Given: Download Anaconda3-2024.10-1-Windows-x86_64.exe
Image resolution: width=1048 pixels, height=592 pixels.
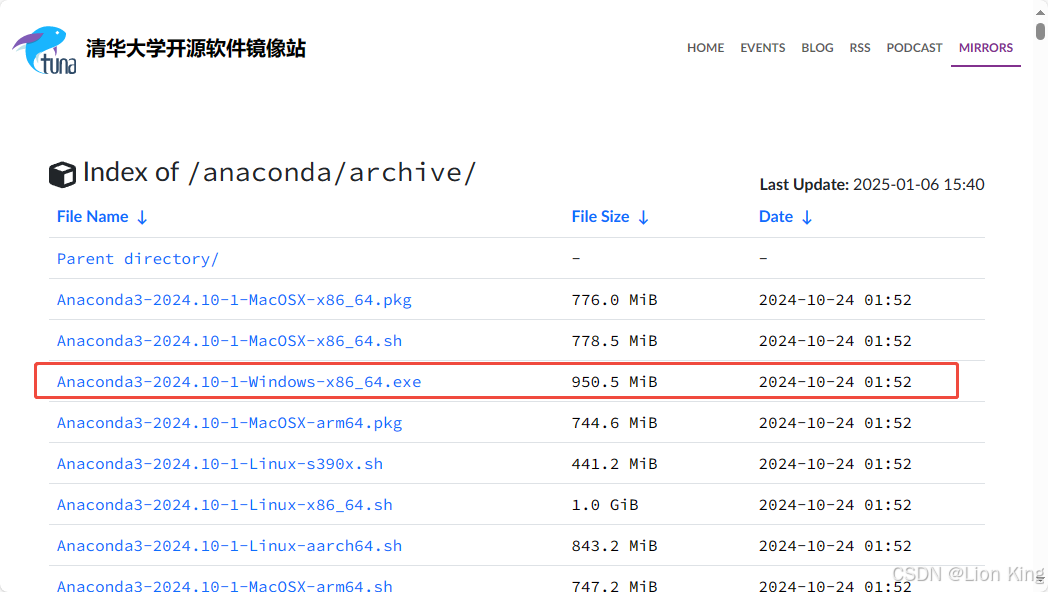Looking at the screenshot, I should (x=239, y=382).
